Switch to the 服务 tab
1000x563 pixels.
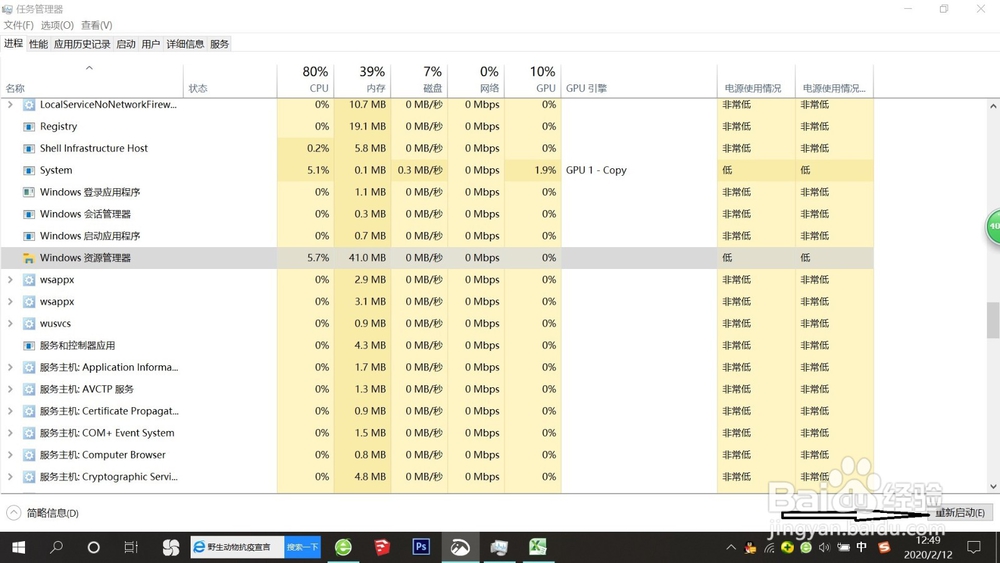219,44
